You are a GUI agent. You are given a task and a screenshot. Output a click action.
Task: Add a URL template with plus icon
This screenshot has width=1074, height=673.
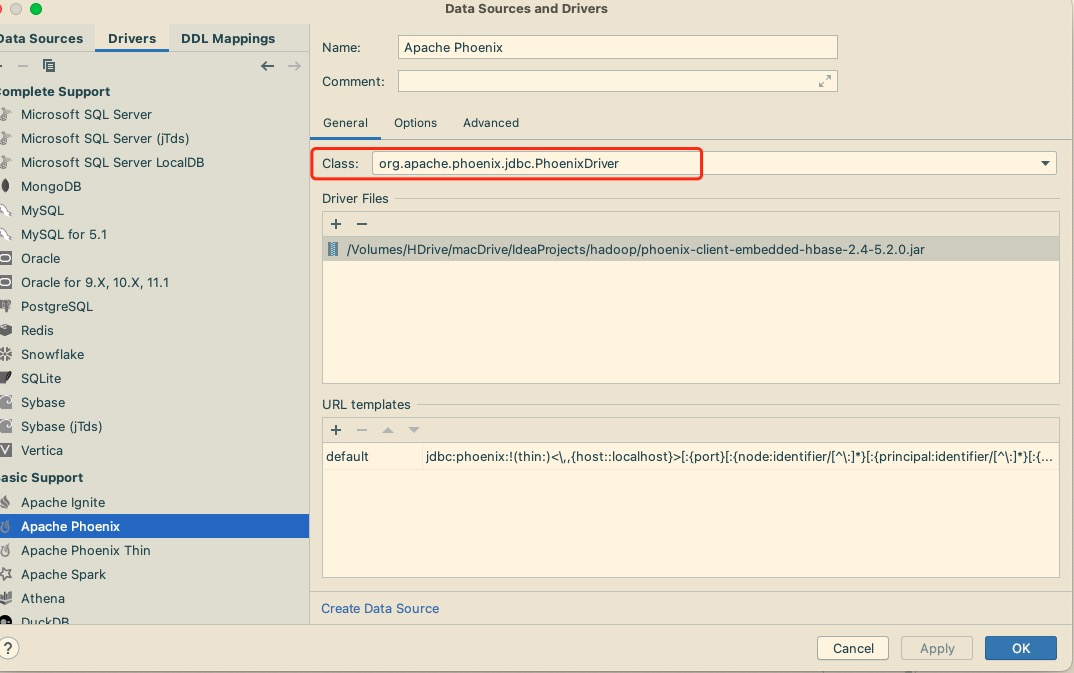pos(336,430)
